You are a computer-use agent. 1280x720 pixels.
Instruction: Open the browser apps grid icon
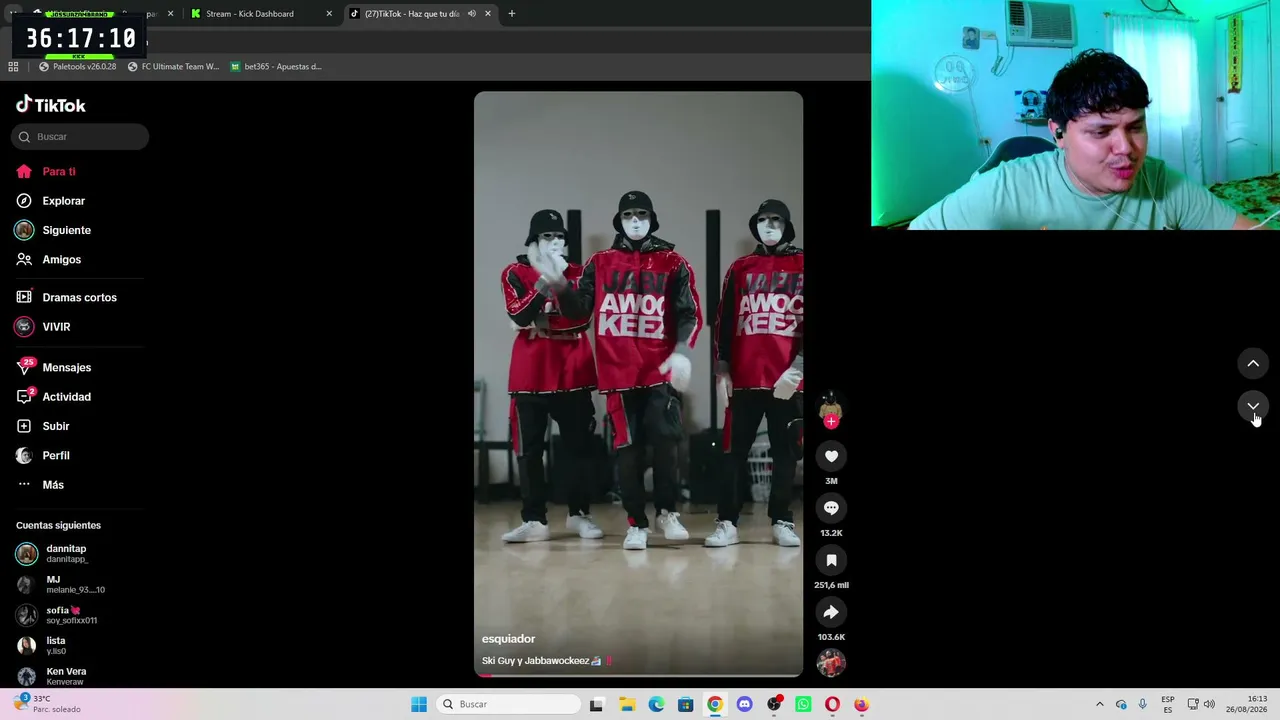(x=14, y=67)
